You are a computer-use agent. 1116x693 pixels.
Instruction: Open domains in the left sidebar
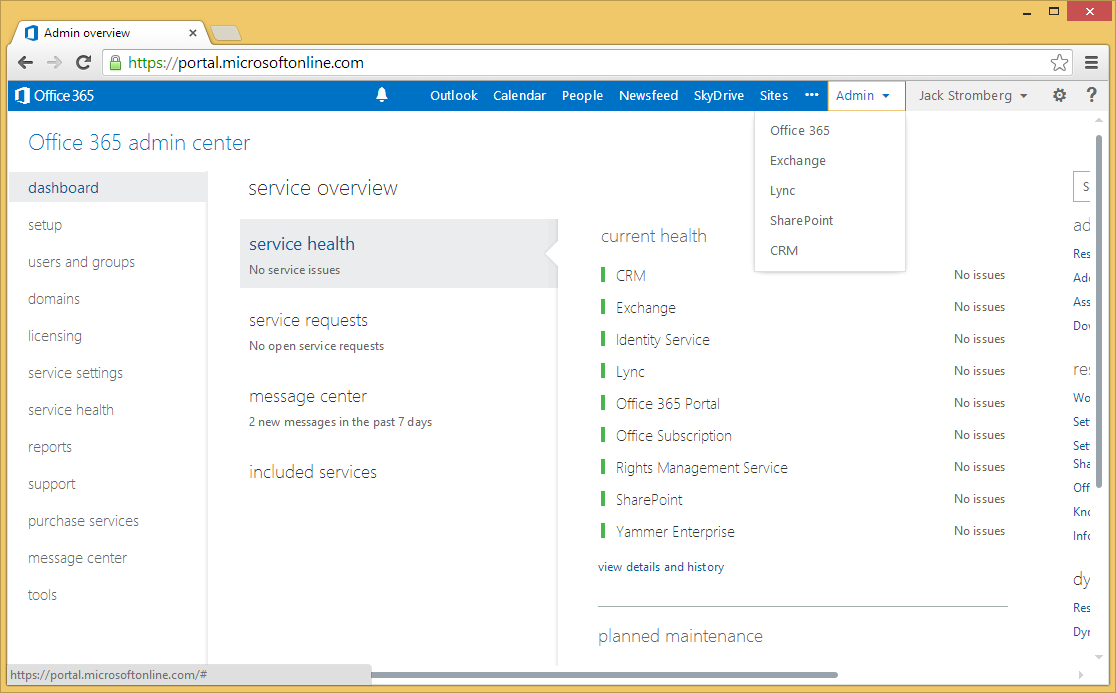[54, 299]
